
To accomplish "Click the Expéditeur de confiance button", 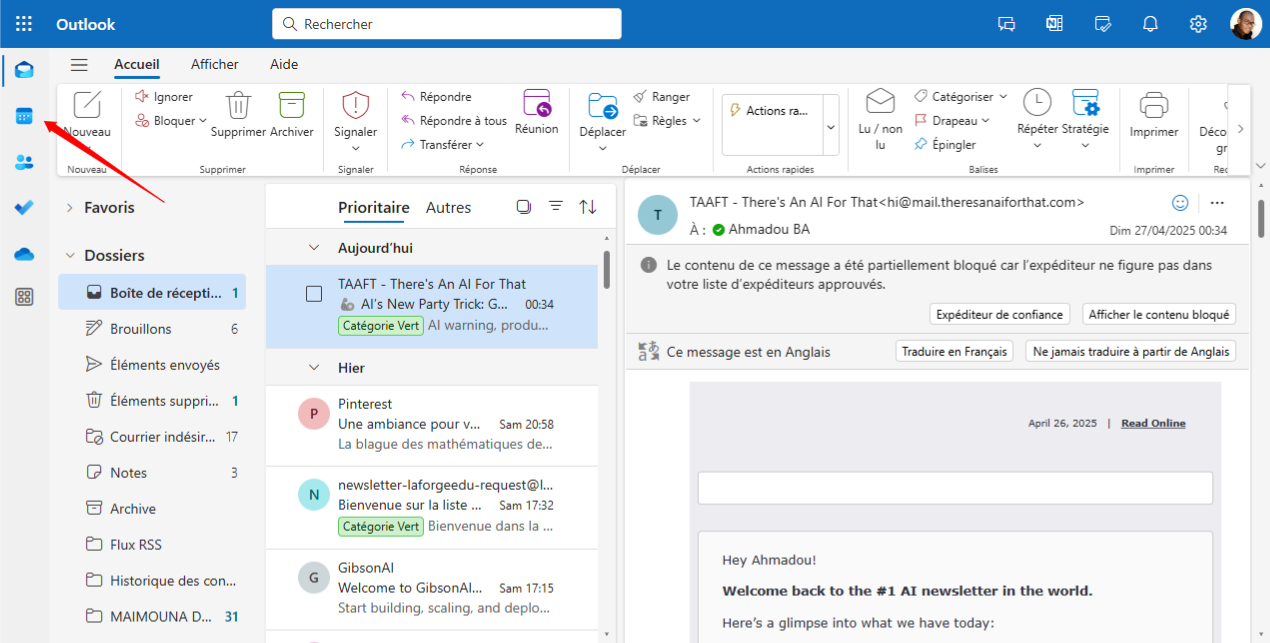I will click(x=999, y=313).
